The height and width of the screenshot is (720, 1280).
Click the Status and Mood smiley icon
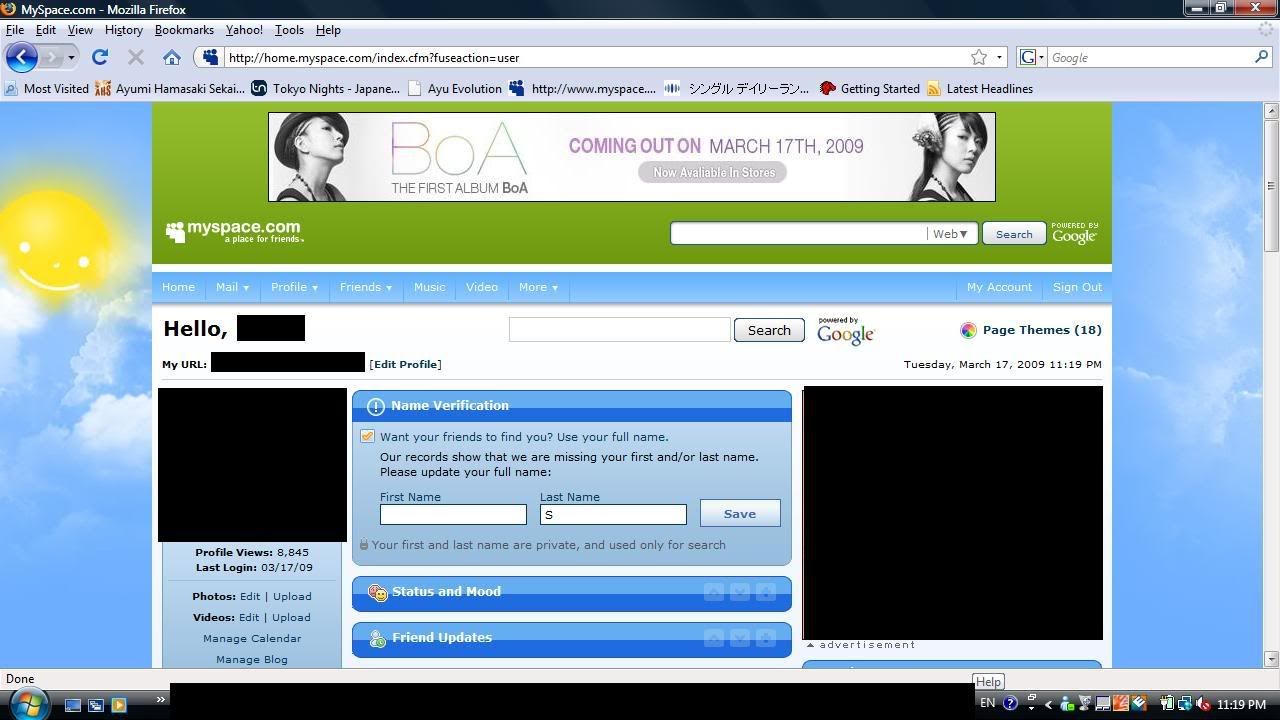click(377, 592)
